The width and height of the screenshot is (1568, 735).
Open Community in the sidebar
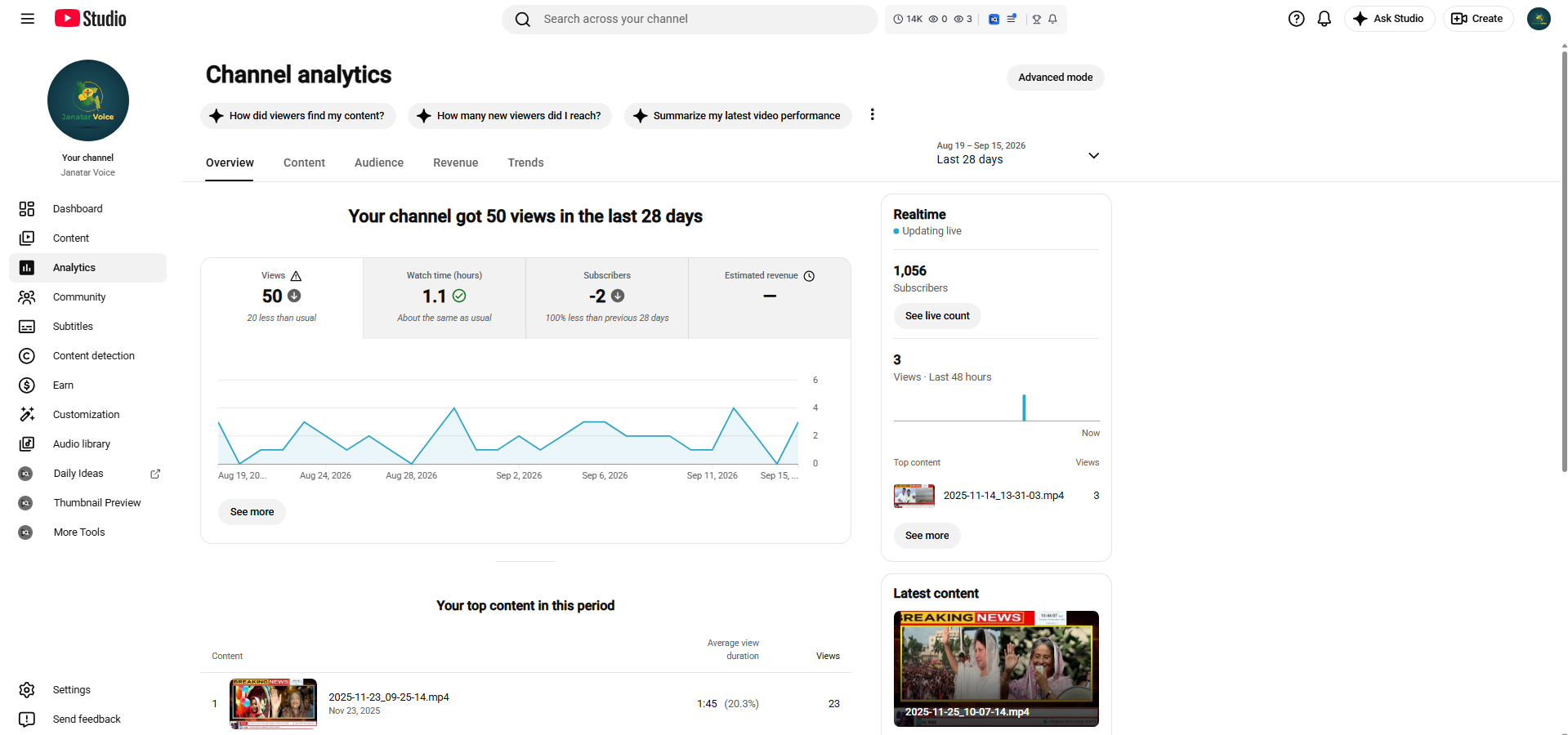pyautogui.click(x=87, y=297)
